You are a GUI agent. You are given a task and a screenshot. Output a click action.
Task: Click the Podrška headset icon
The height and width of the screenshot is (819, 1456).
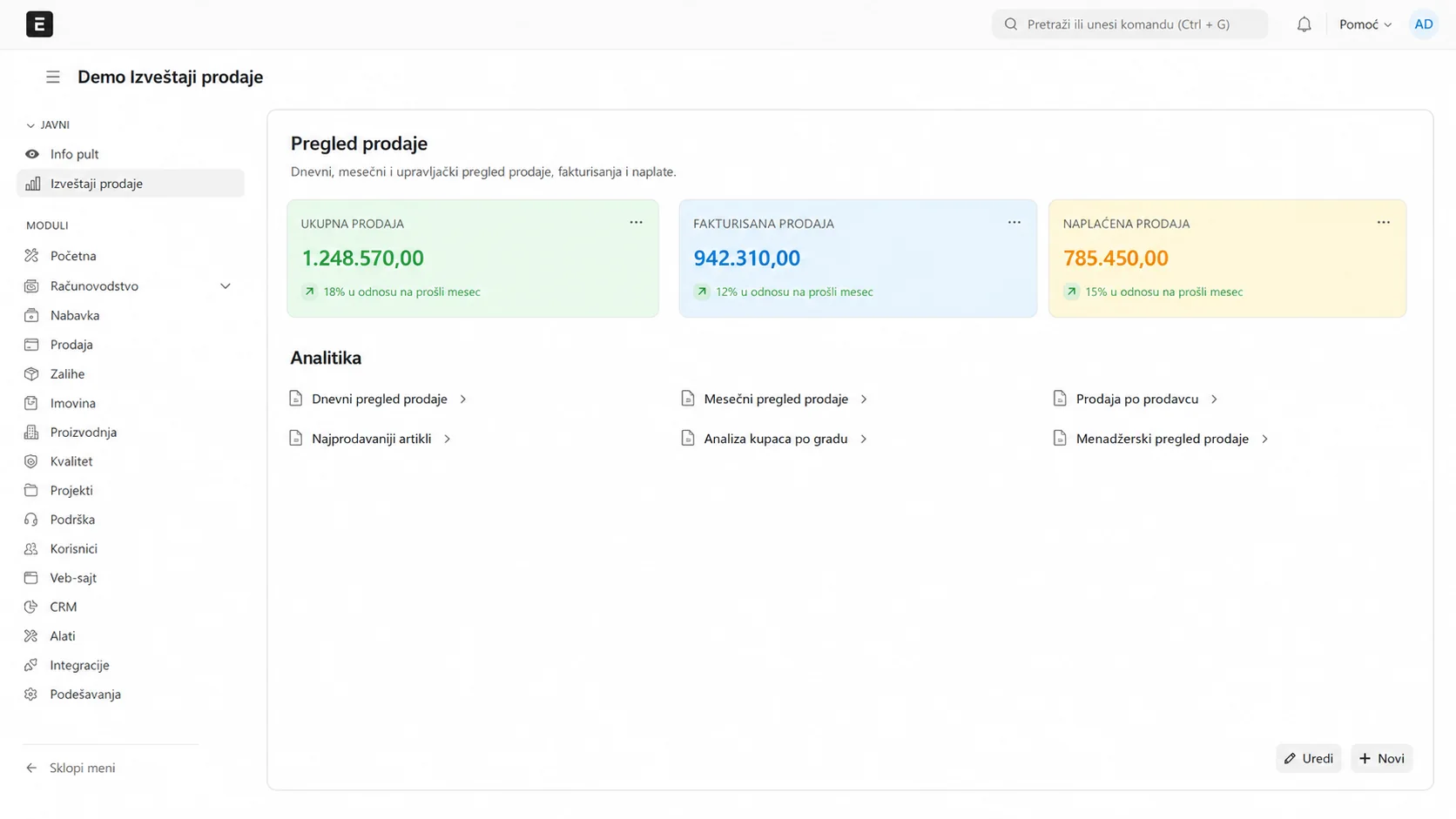[x=31, y=520]
